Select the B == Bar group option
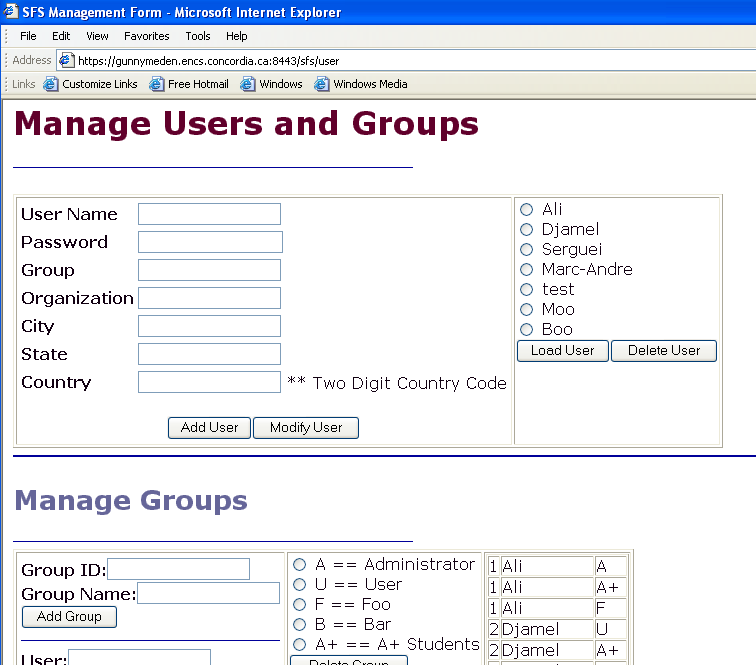Viewport: 756px width, 665px height. [299, 625]
